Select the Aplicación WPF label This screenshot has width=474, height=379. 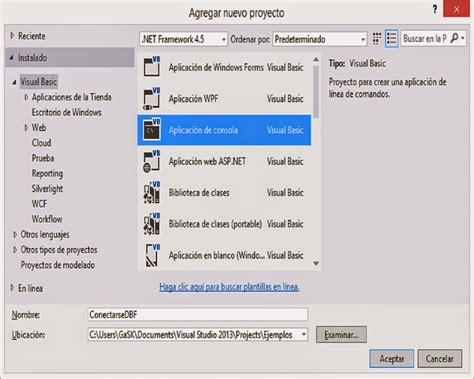(193, 99)
